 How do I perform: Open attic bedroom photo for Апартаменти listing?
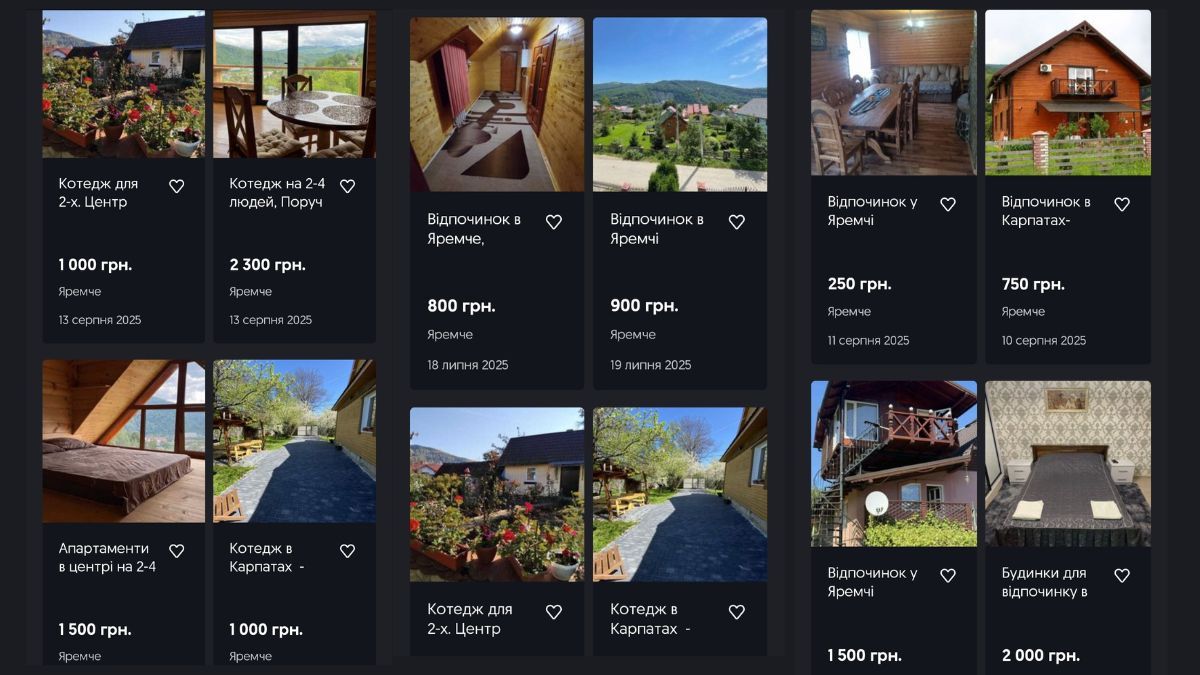pos(124,441)
